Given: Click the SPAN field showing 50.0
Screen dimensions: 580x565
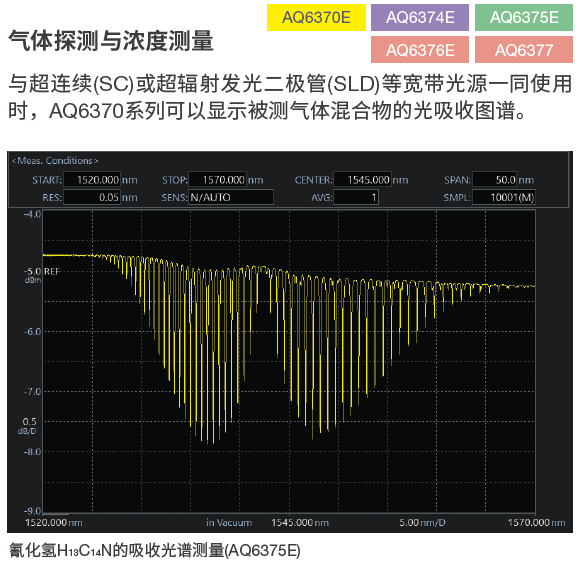Looking at the screenshot, I should pos(495,180).
